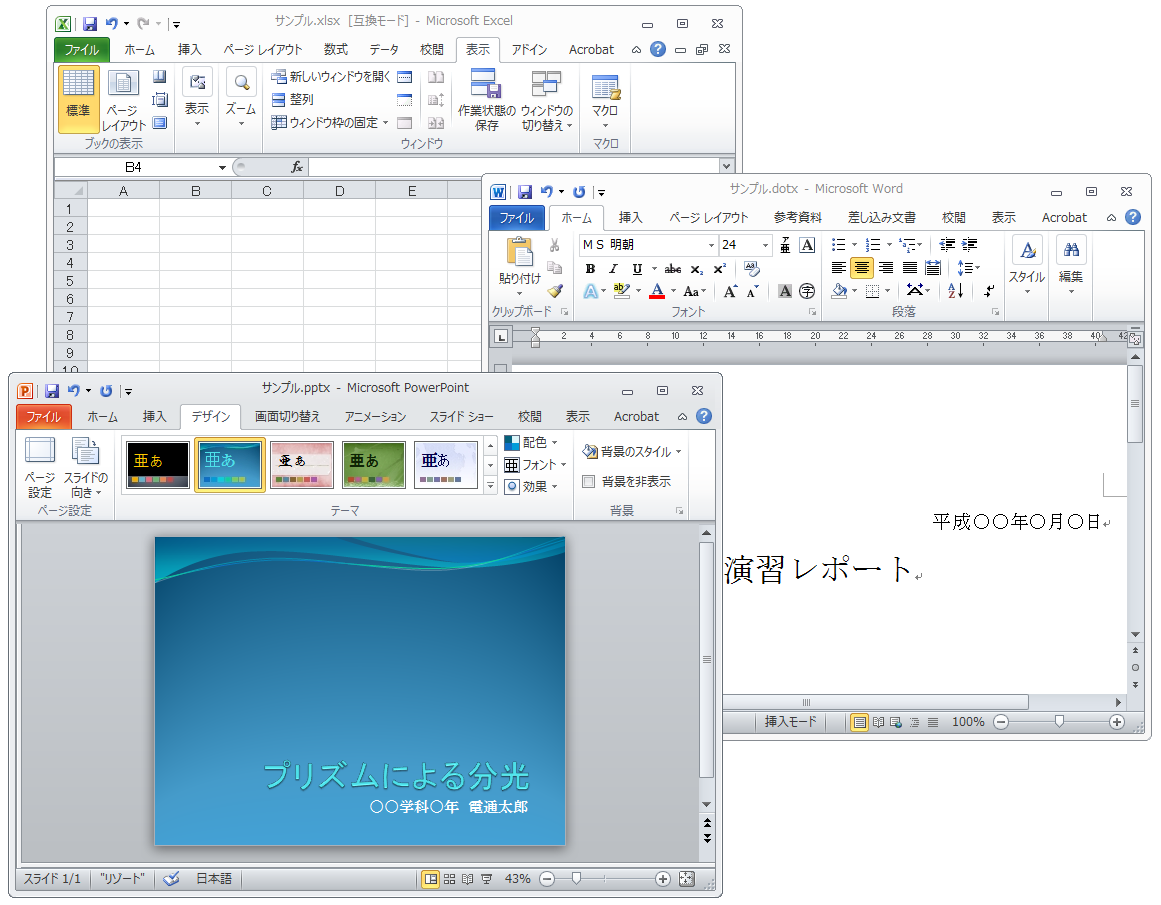Expand PowerPoint theme gallery more arrow
Viewport: 1161px width, 905px height.
click(x=490, y=487)
